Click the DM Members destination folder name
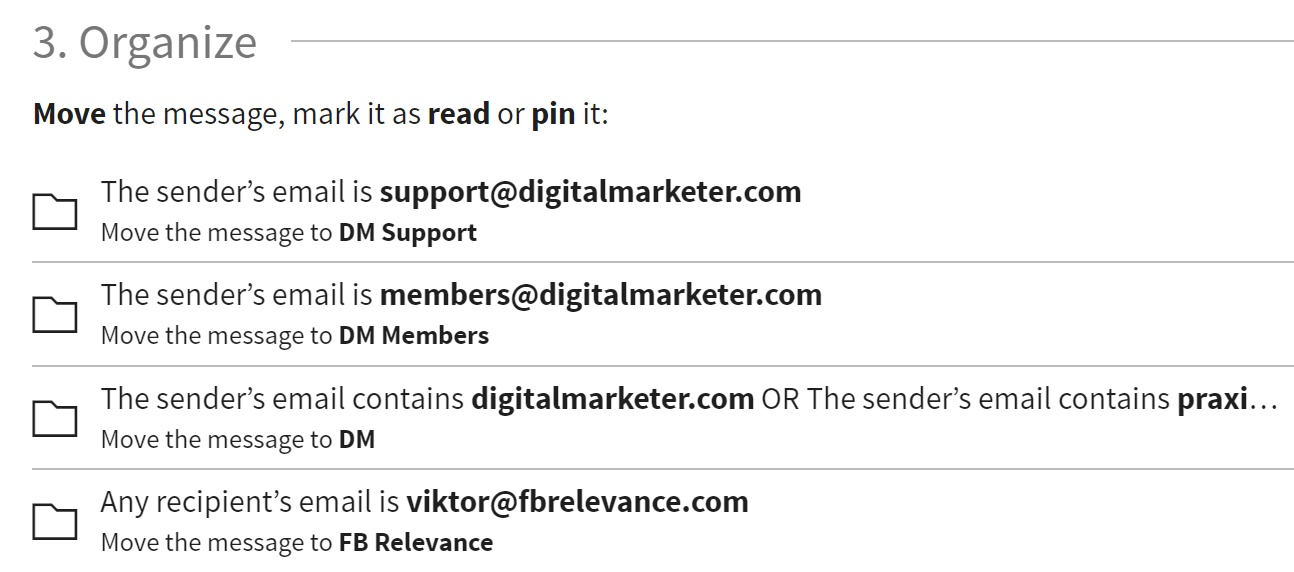This screenshot has height=572, width=1294. (414, 336)
